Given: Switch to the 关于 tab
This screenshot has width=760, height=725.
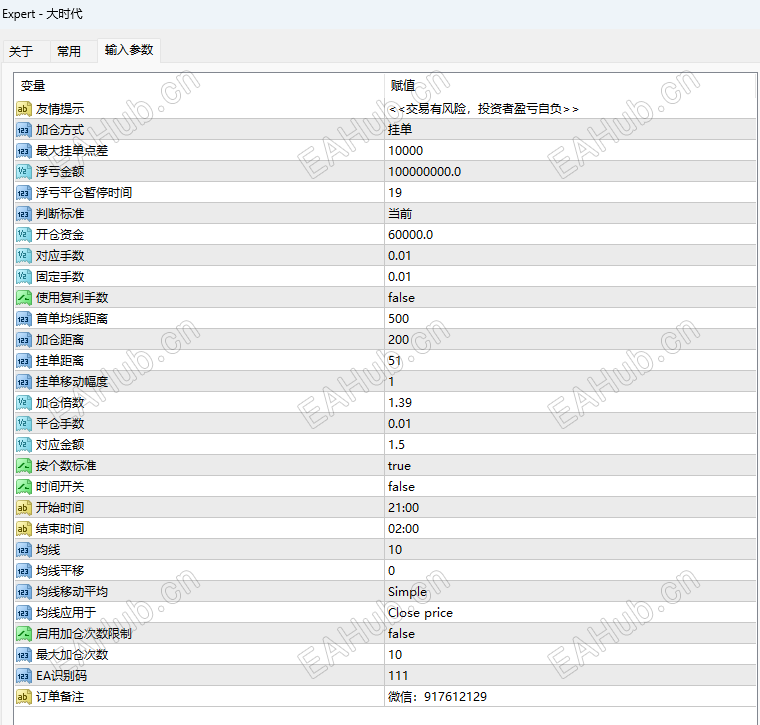Looking at the screenshot, I should 21,51.
